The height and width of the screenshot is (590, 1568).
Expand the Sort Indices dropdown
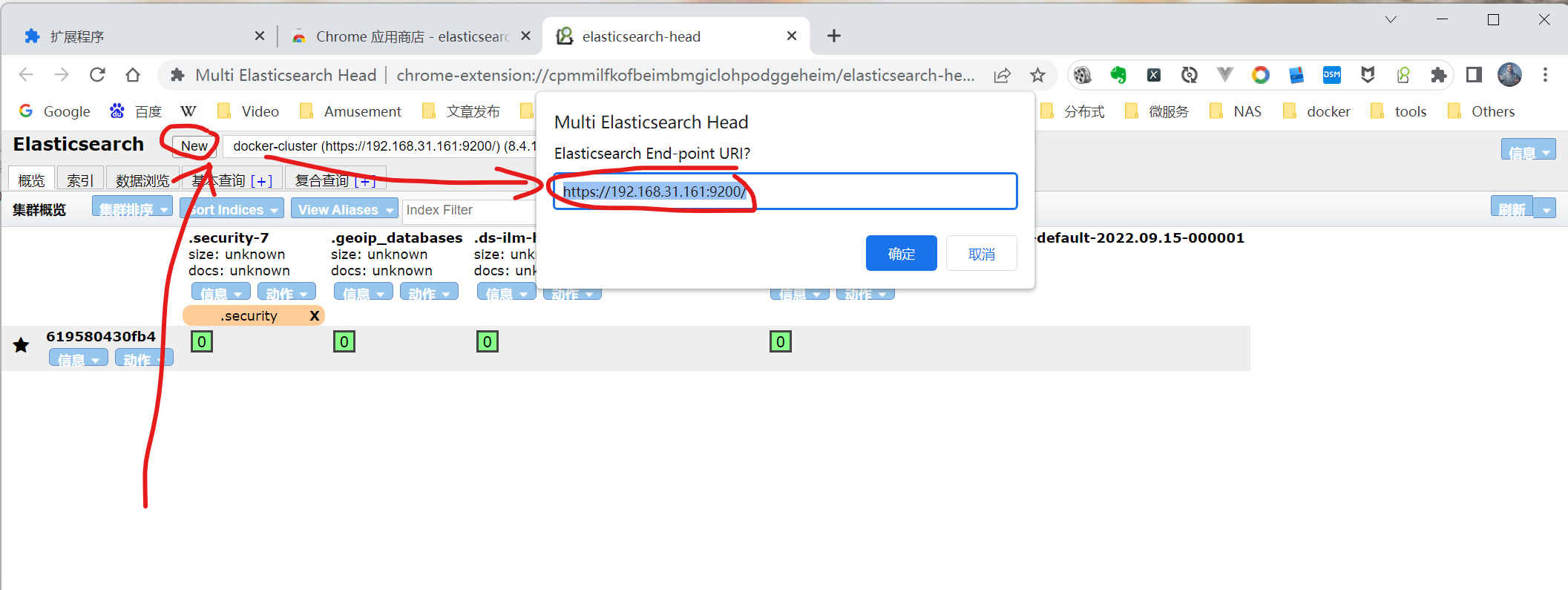click(x=233, y=210)
